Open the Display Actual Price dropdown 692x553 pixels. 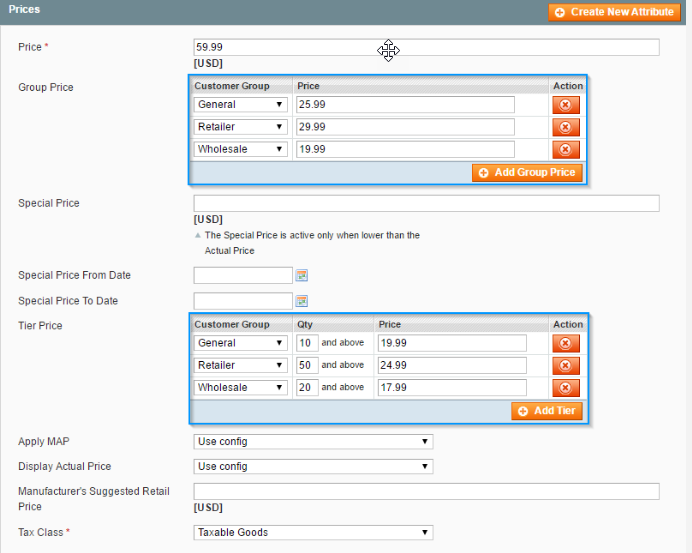[313, 466]
